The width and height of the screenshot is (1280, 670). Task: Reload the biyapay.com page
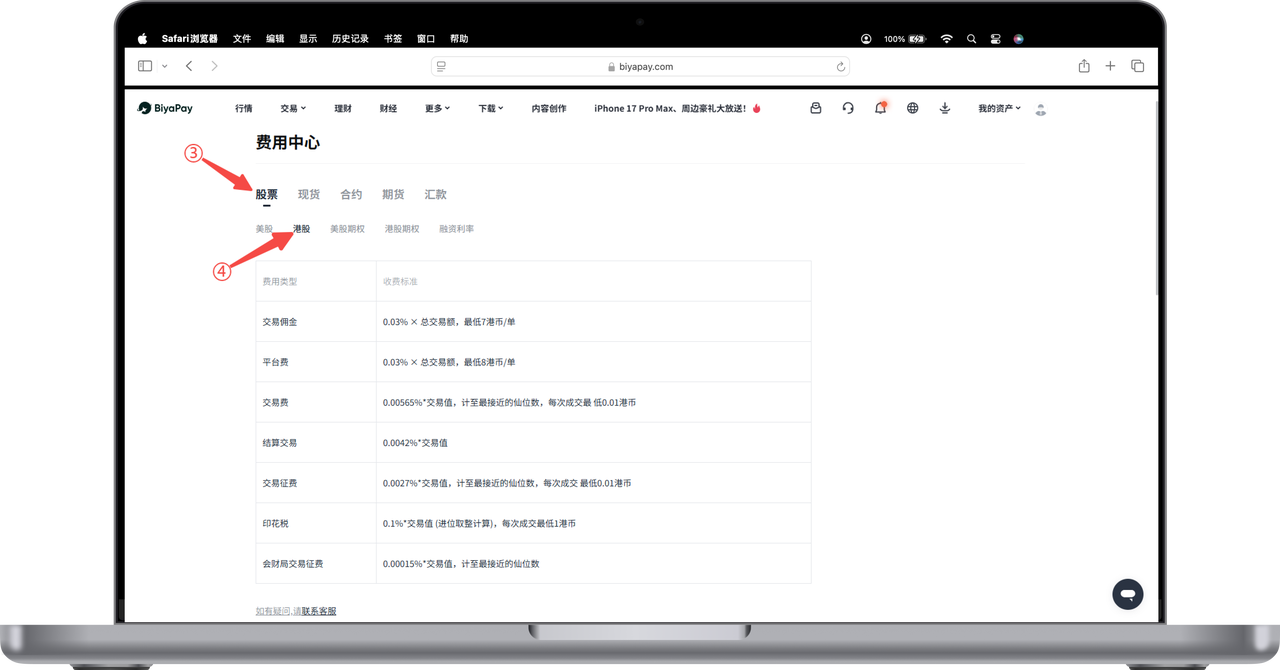pyautogui.click(x=841, y=67)
